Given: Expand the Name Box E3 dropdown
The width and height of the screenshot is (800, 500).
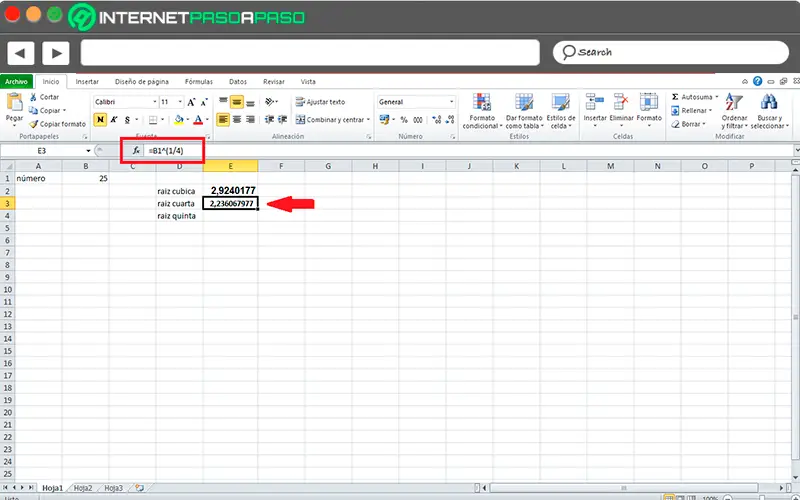Looking at the screenshot, I should coord(88,151).
